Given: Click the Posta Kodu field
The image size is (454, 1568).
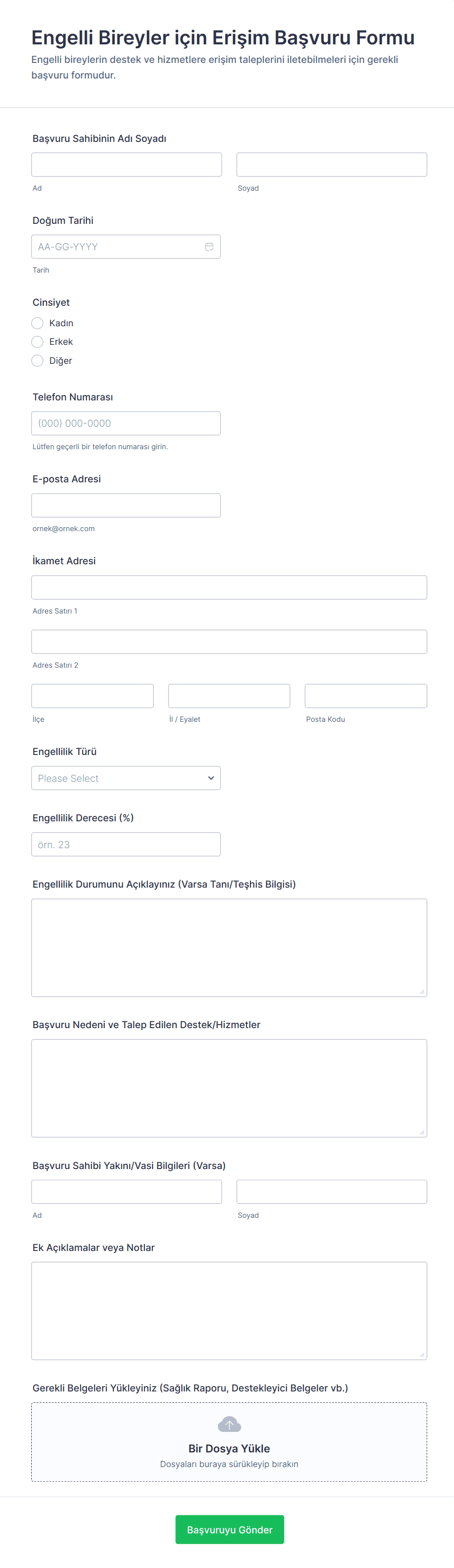Looking at the screenshot, I should tap(366, 696).
